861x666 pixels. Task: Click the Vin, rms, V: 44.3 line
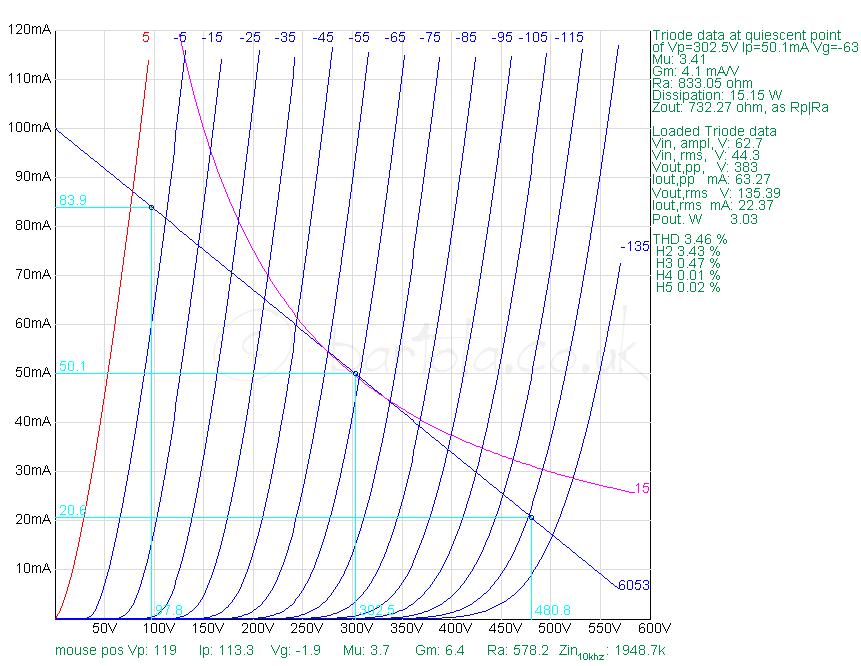[x=706, y=155]
